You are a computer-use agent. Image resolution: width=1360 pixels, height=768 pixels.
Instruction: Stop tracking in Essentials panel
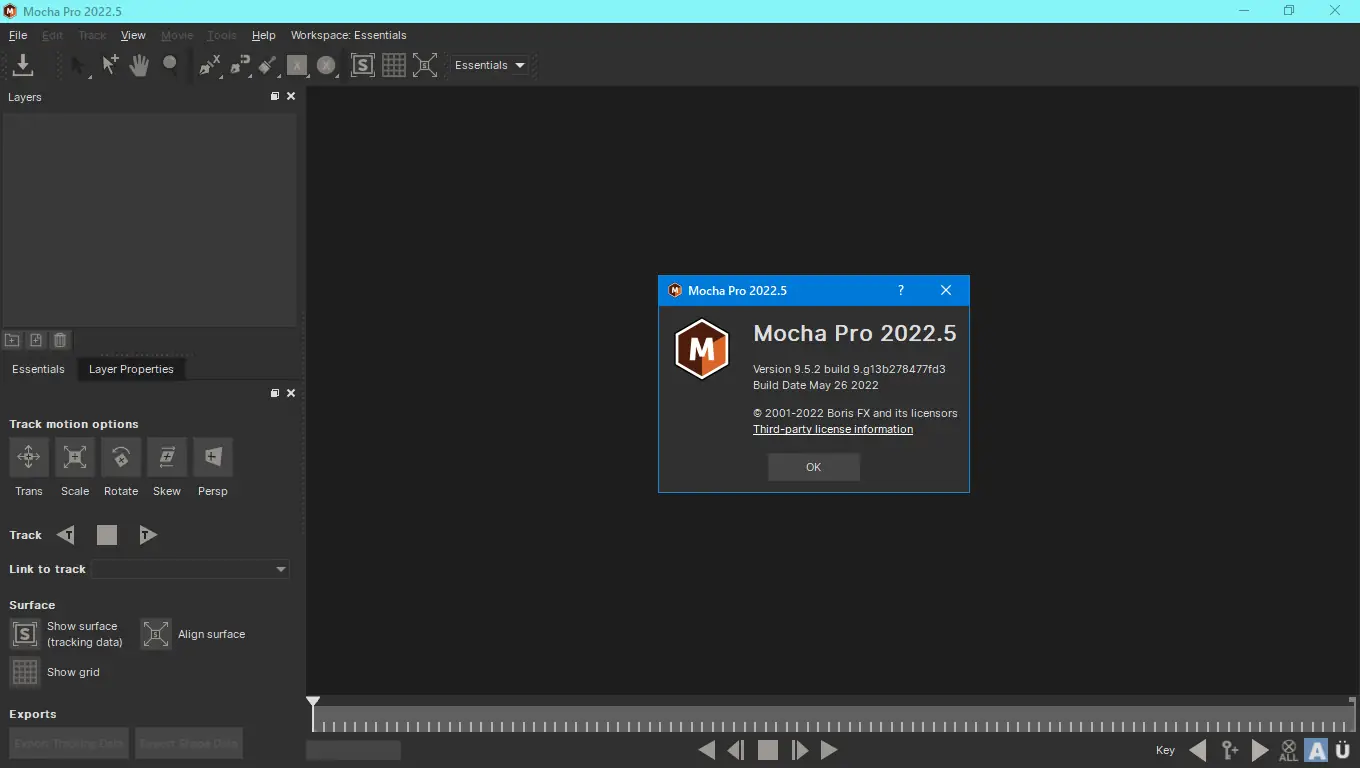(x=107, y=535)
